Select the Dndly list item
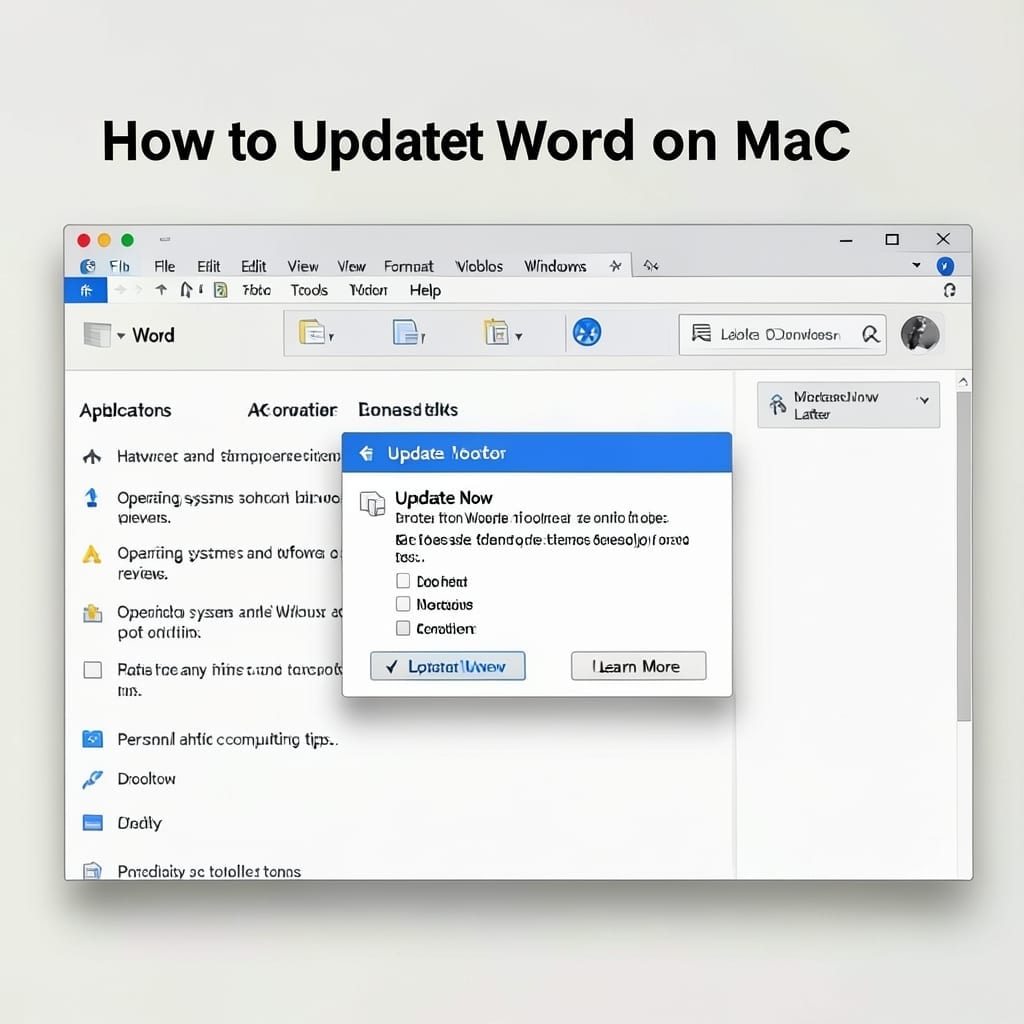This screenshot has height=1024, width=1024. click(139, 823)
